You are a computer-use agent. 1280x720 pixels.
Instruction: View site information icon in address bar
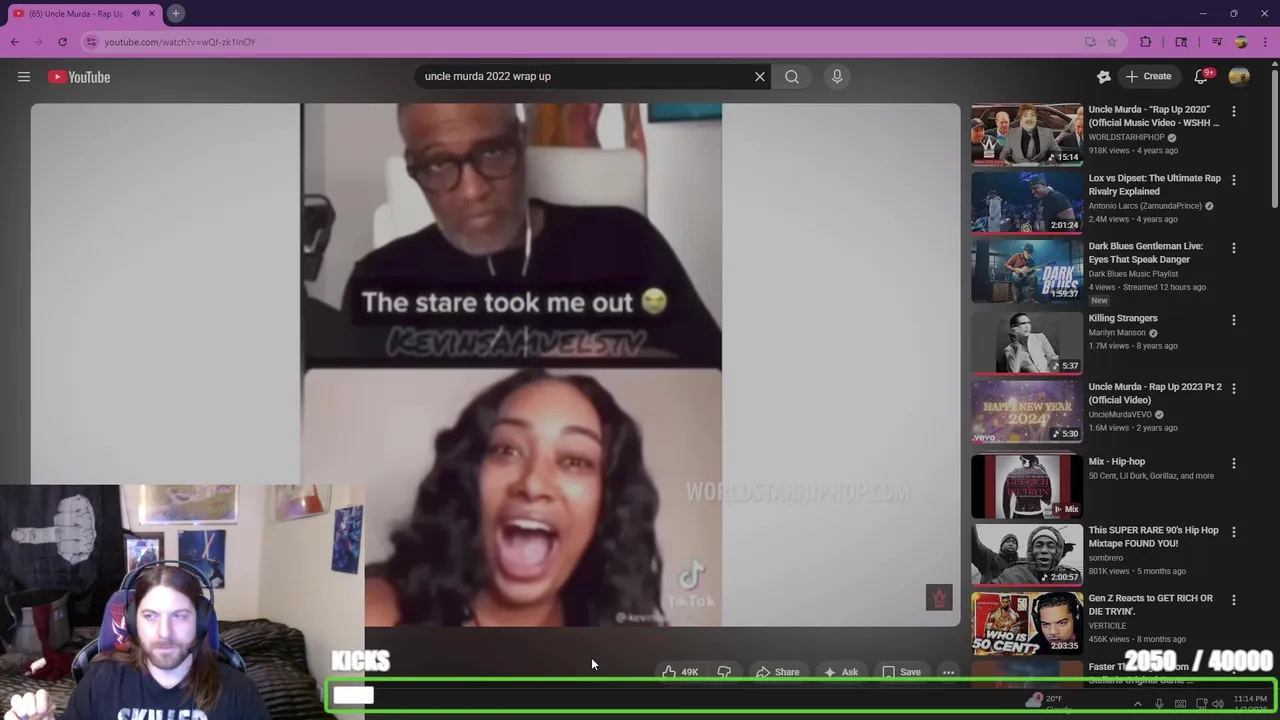92,42
